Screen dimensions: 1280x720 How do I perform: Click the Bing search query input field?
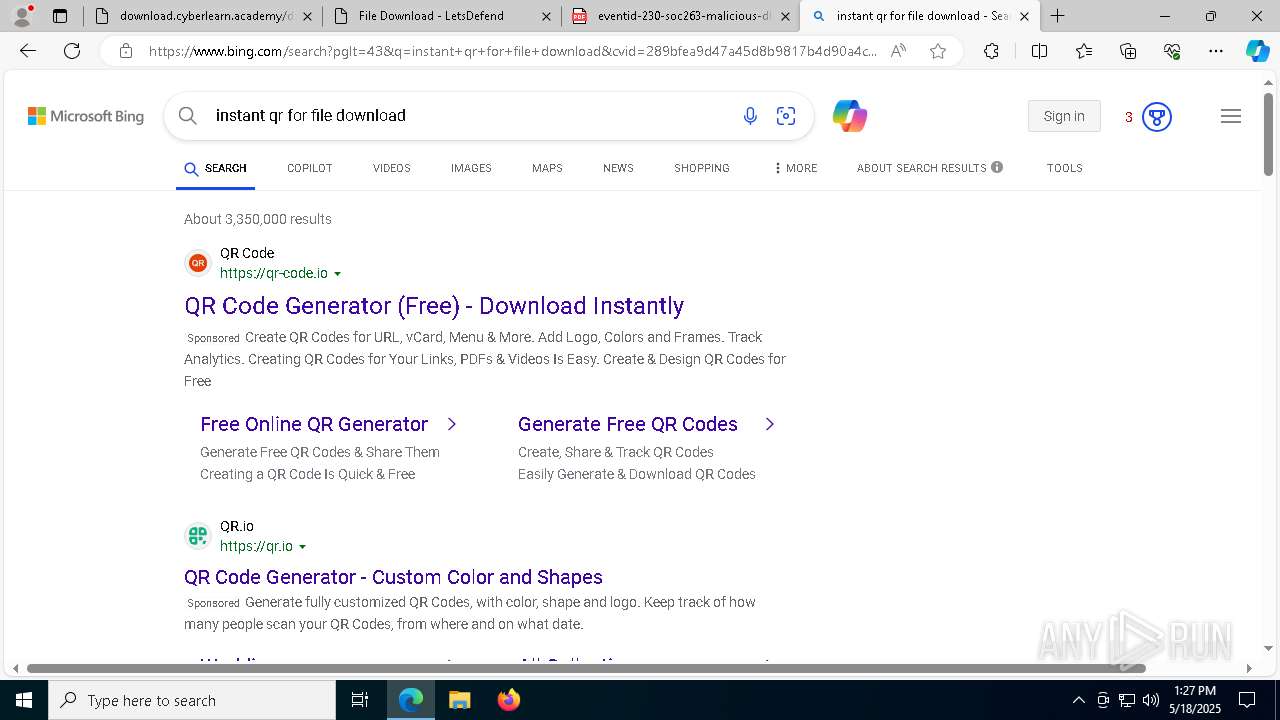(470, 116)
